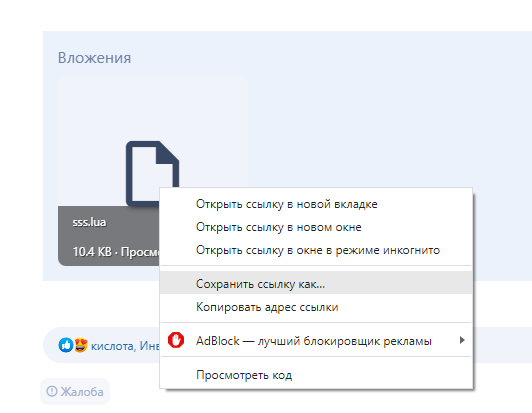Click the document file icon of attachment
The height and width of the screenshot is (413, 532).
point(152,173)
